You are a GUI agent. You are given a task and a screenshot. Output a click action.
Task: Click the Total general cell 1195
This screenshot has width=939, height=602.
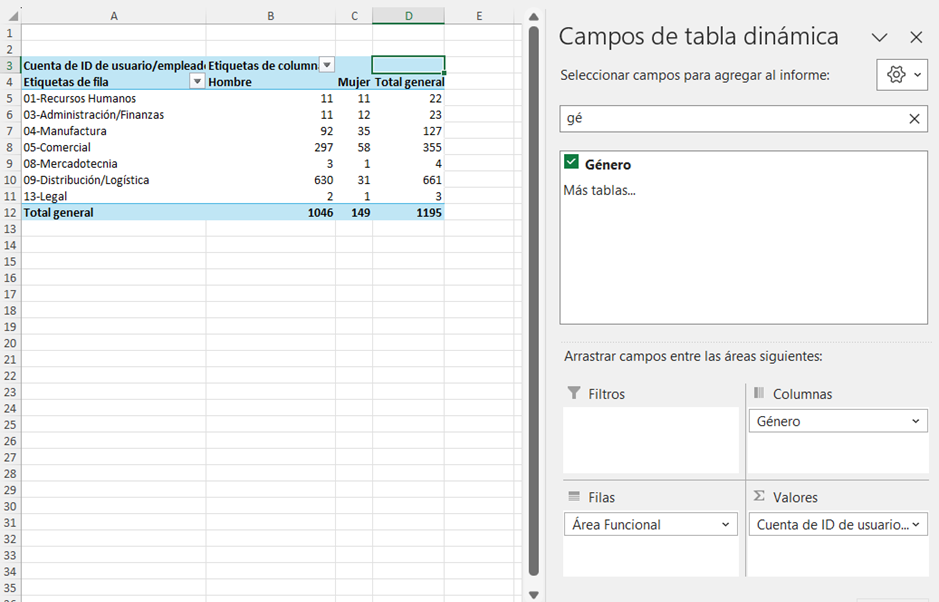(x=408, y=213)
